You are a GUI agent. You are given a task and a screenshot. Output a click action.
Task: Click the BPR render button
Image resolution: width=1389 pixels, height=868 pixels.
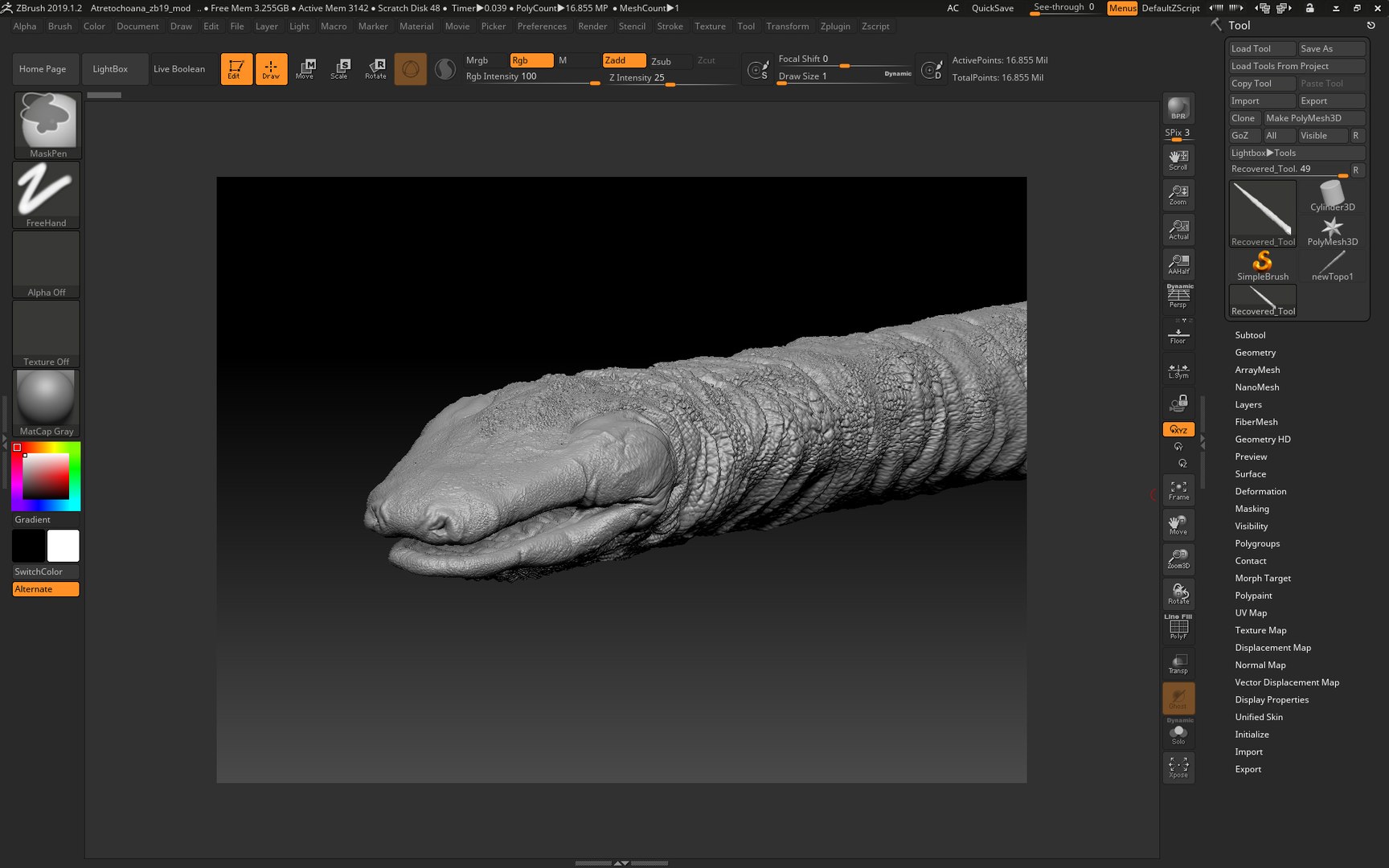[x=1178, y=108]
